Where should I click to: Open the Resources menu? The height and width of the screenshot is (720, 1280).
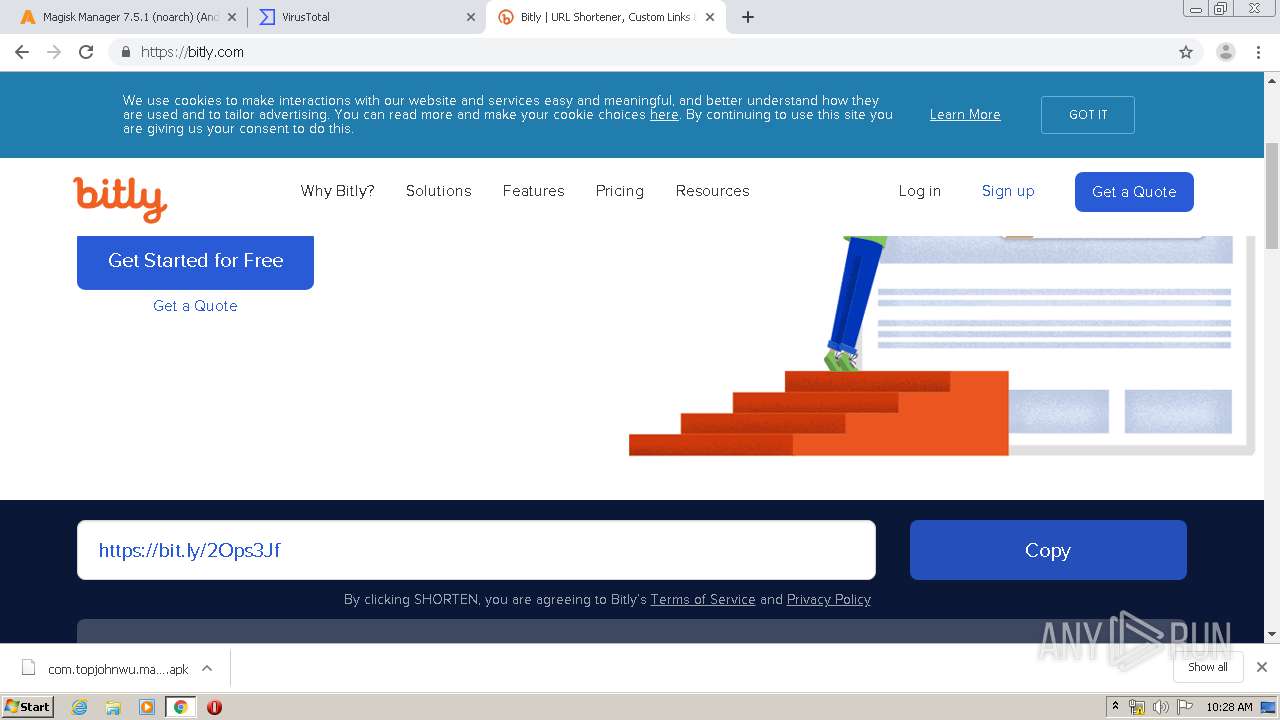pyautogui.click(x=712, y=191)
